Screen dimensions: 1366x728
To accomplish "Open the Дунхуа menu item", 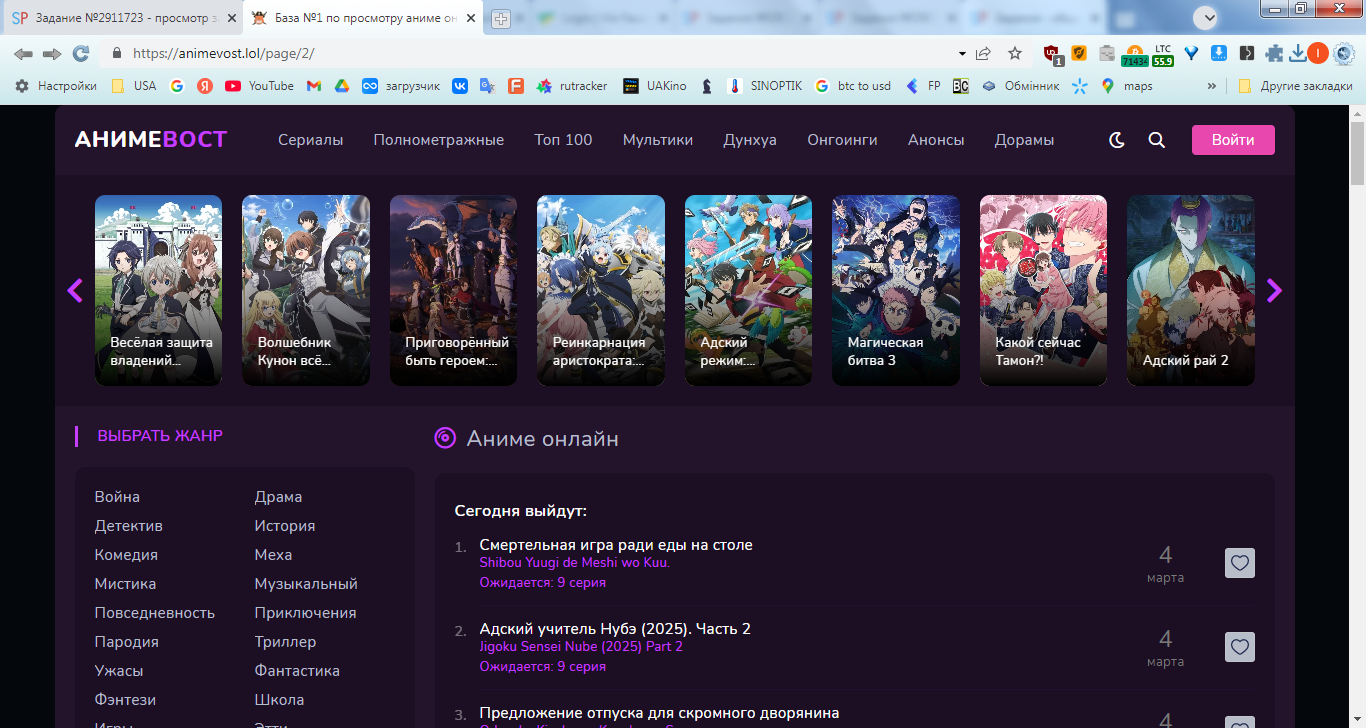I will coord(750,140).
